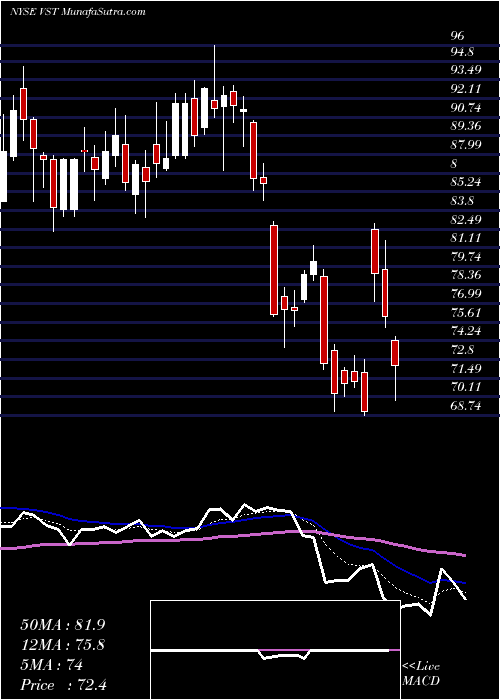The height and width of the screenshot is (700, 500).
Task: Select the 75.61 price axis label
Action: [x=466, y=312]
